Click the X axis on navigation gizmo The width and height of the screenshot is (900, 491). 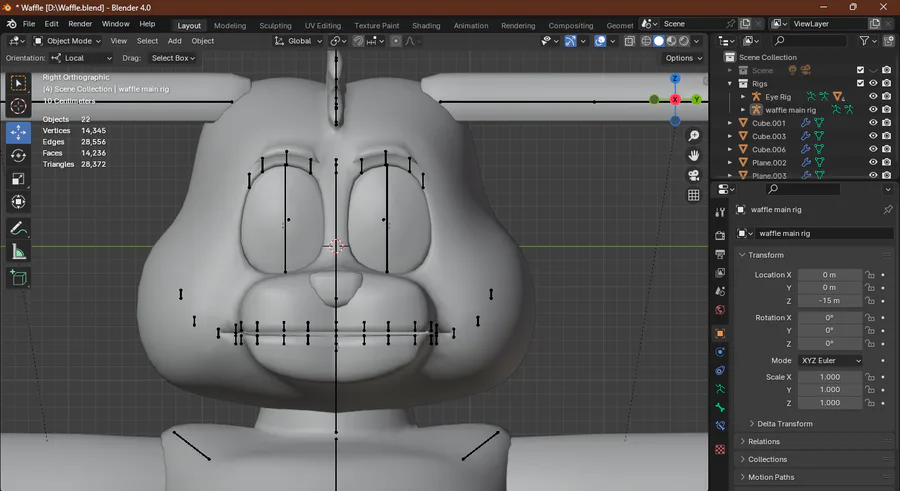675,99
